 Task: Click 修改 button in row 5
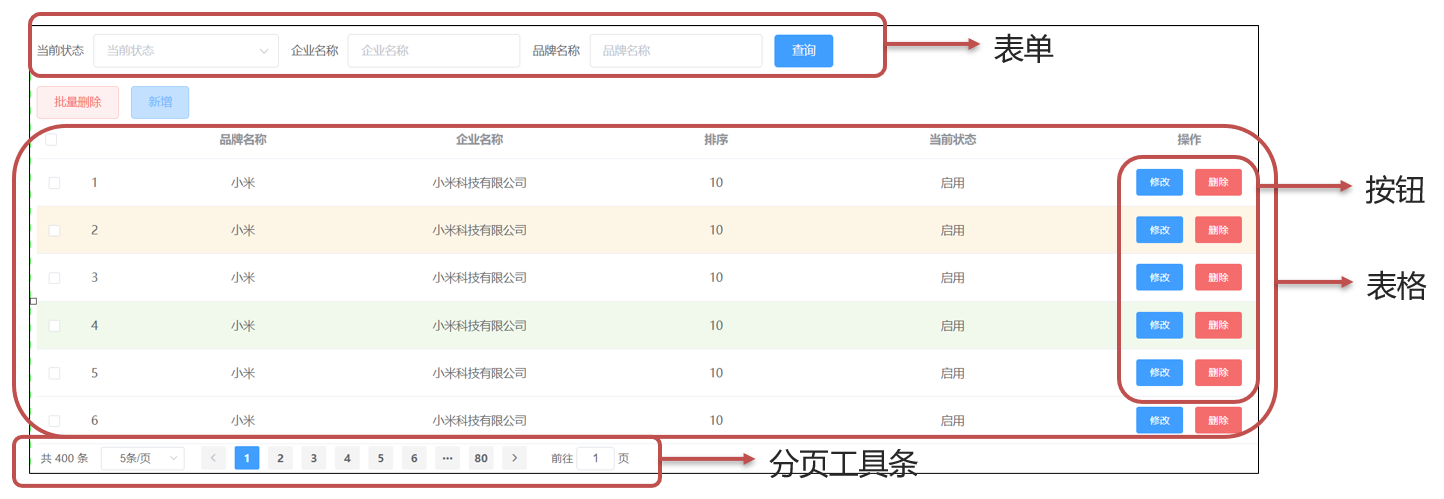coord(1159,373)
